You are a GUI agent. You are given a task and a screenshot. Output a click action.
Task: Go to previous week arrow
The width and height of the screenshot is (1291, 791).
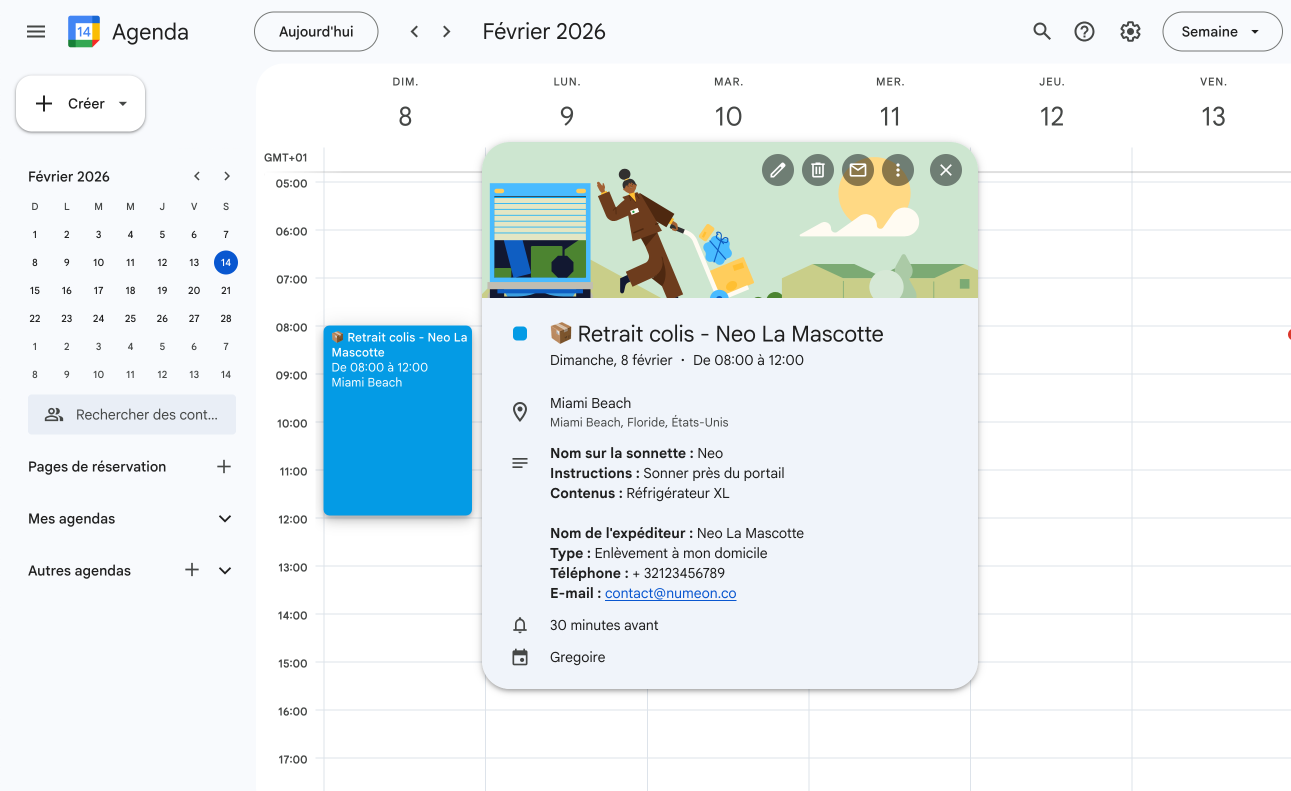click(x=414, y=32)
